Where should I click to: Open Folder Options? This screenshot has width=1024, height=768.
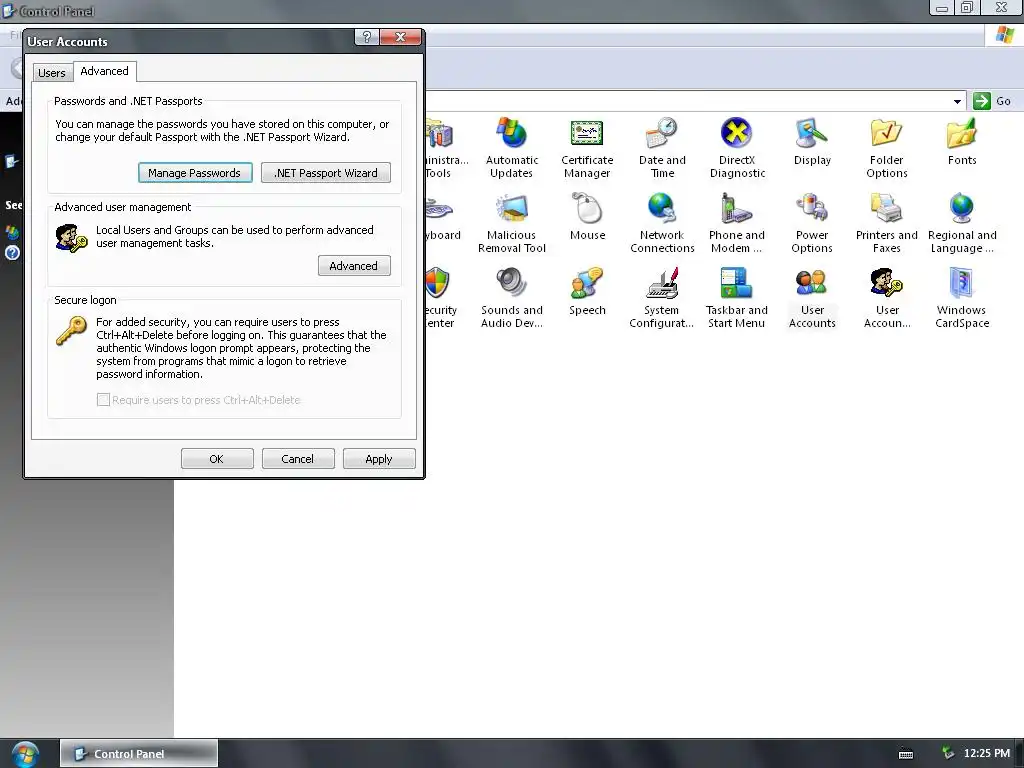tap(886, 148)
